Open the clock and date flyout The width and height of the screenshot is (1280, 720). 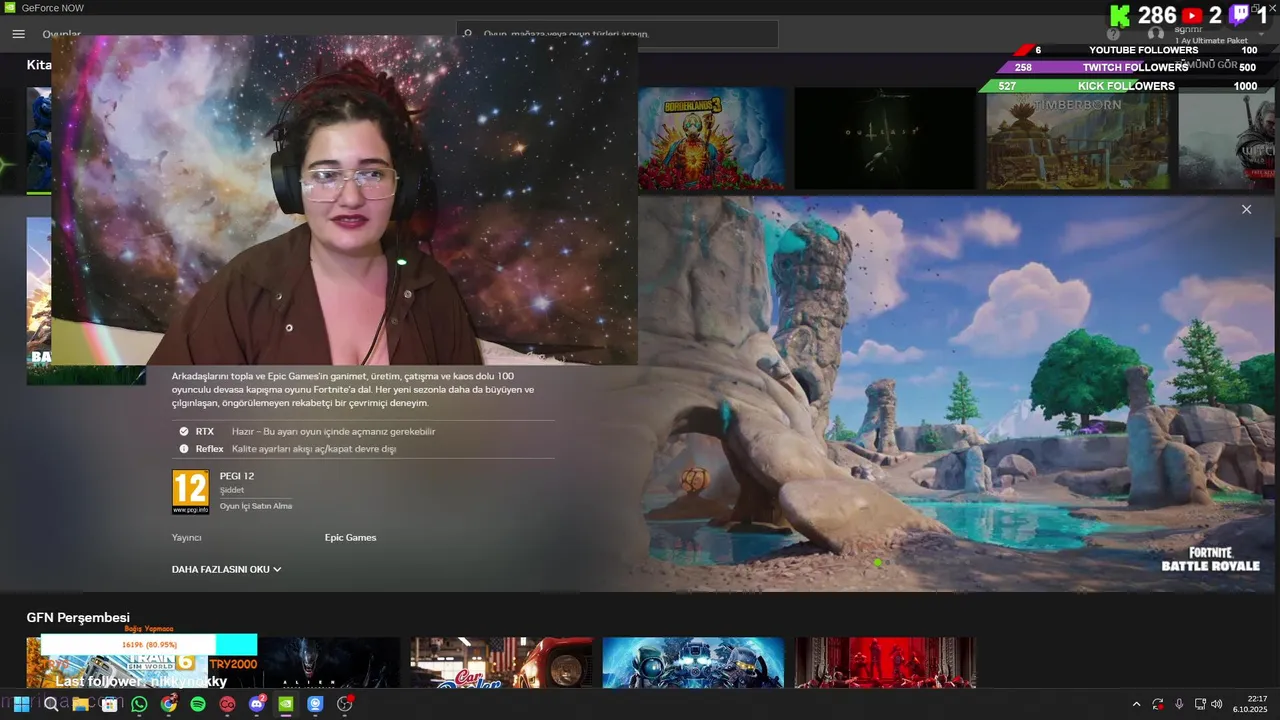tap(1252, 704)
